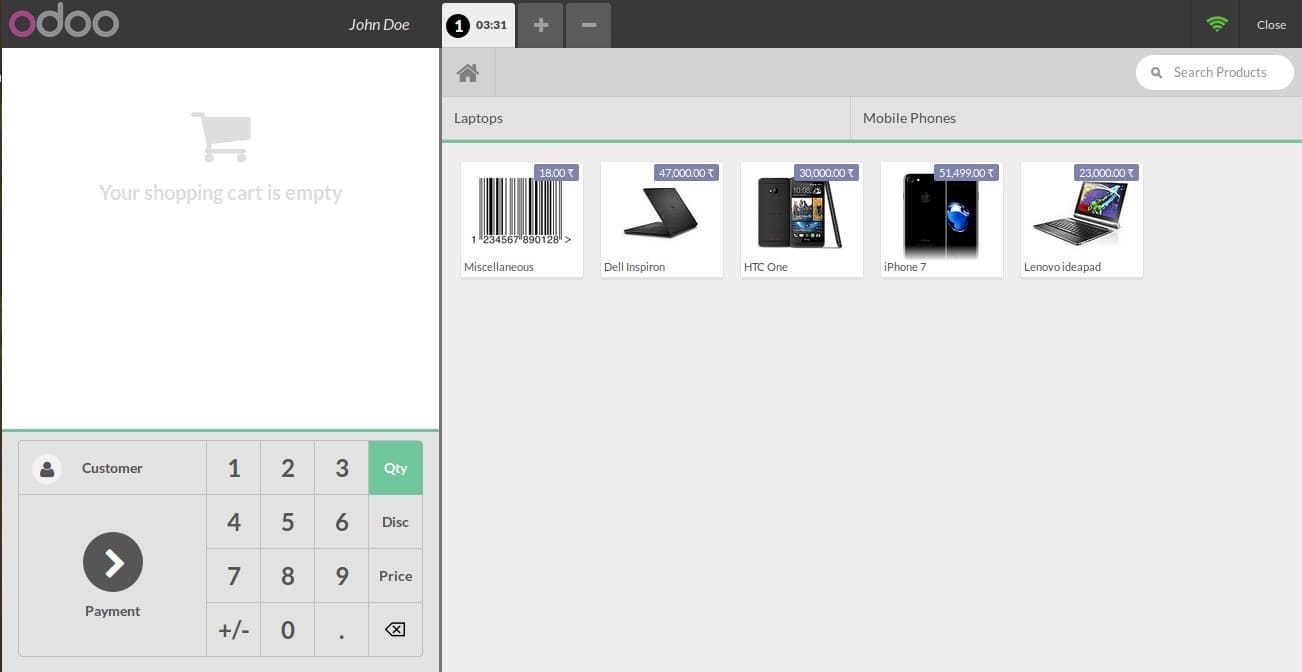
Task: Switch numpad to Disc mode
Action: click(x=395, y=522)
